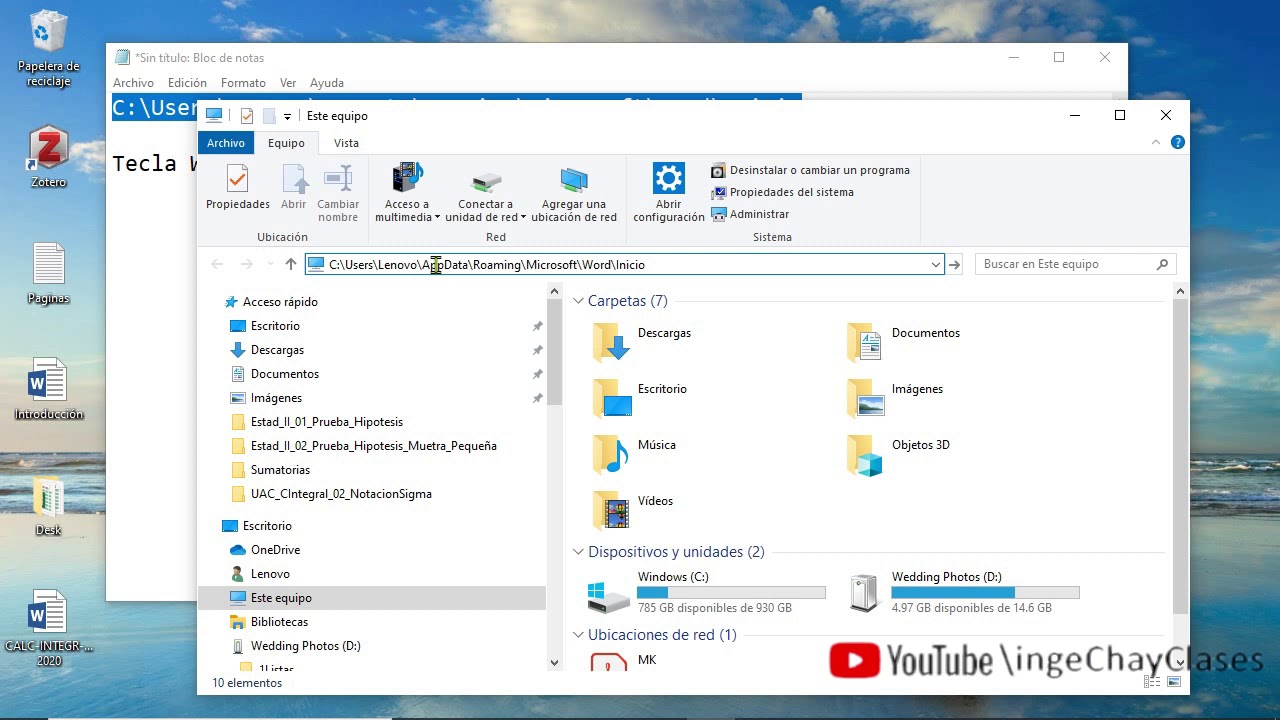Collapse the Ubicaciones de red (1) group
The width and height of the screenshot is (1280, 720).
[578, 635]
